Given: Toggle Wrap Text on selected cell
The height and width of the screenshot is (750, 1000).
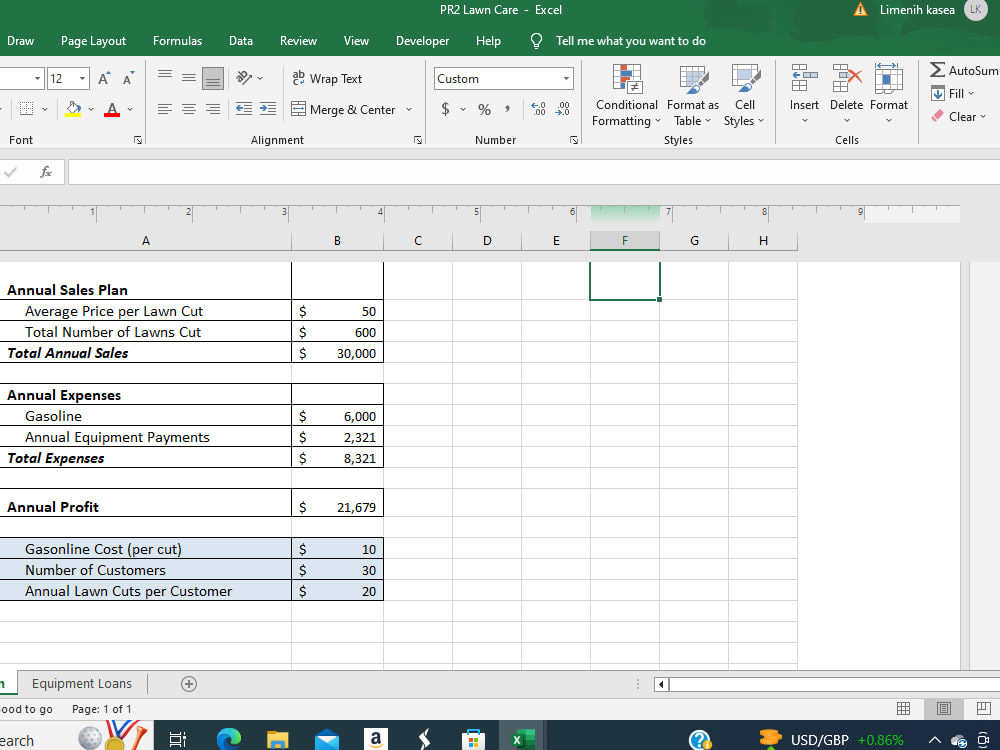Looking at the screenshot, I should tap(327, 78).
